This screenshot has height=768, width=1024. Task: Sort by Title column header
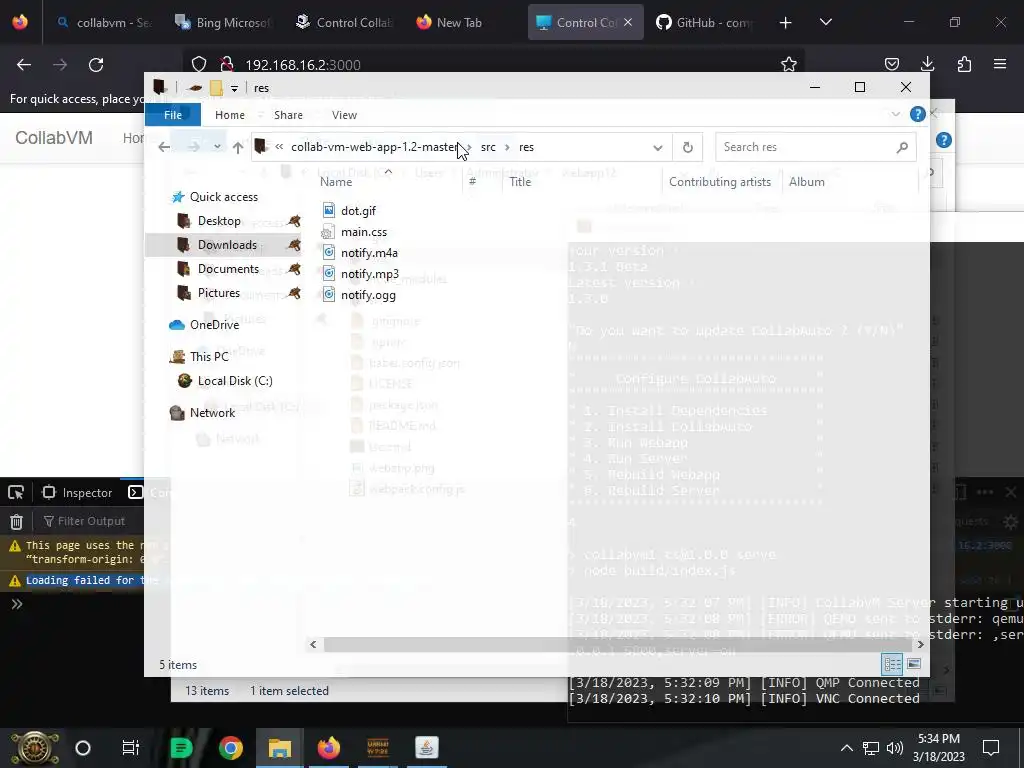[x=520, y=182]
